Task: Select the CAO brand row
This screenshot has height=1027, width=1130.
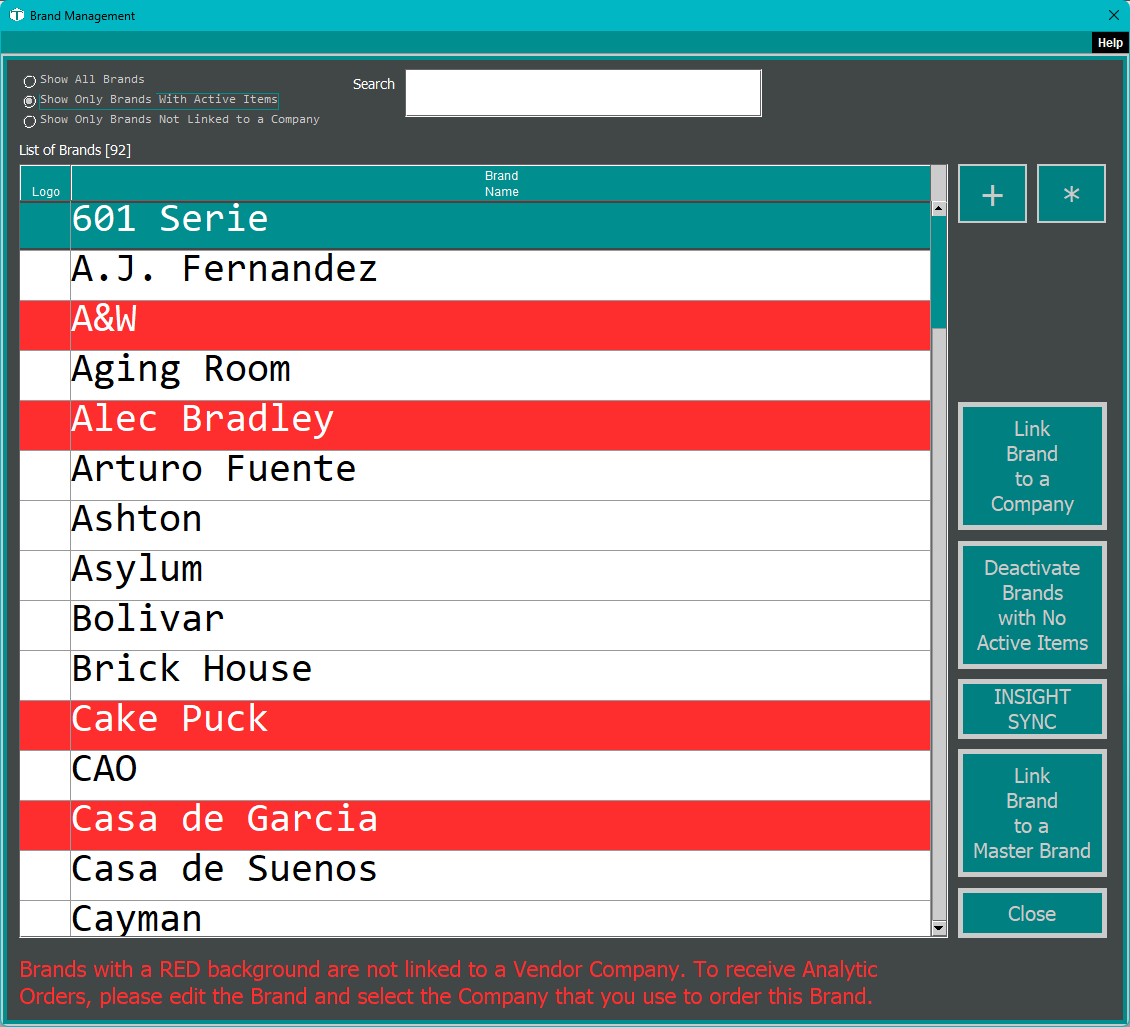Action: [x=475, y=775]
